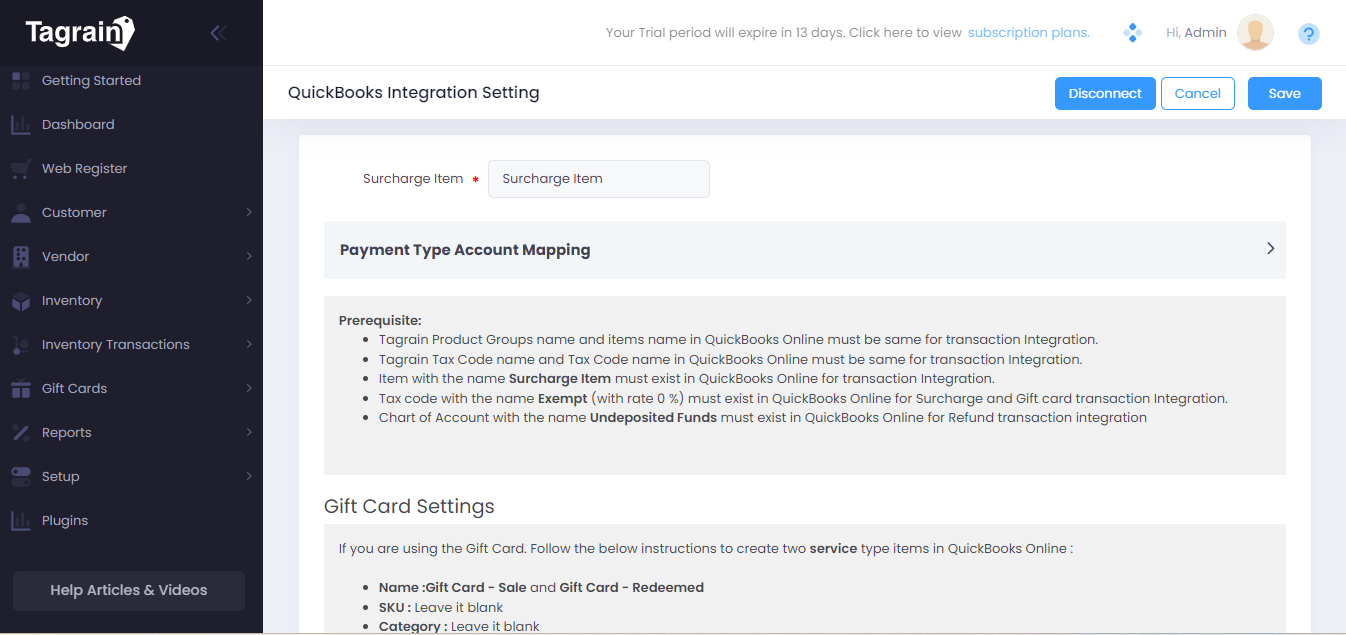The image size is (1346, 635).
Task: Save the QuickBooks integration settings
Action: point(1284,93)
